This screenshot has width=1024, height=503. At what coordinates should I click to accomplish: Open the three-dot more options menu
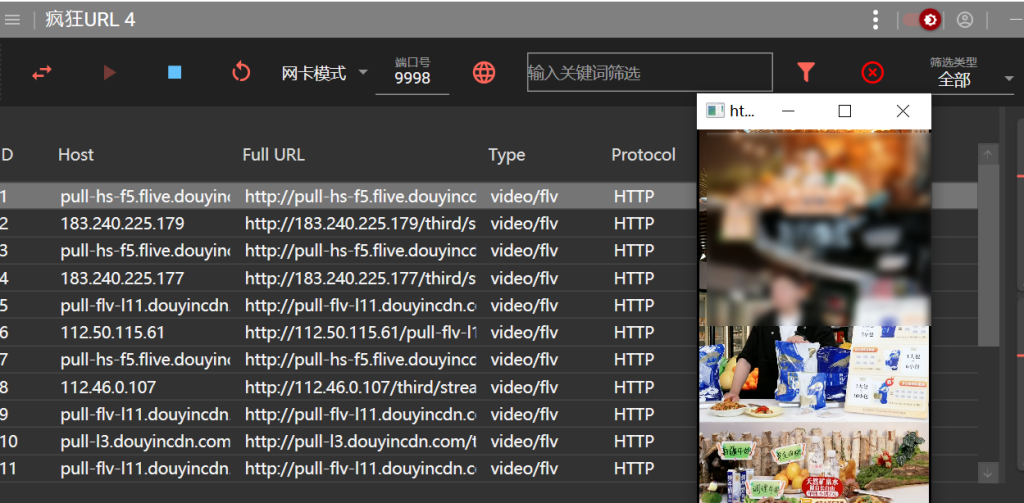[876, 20]
